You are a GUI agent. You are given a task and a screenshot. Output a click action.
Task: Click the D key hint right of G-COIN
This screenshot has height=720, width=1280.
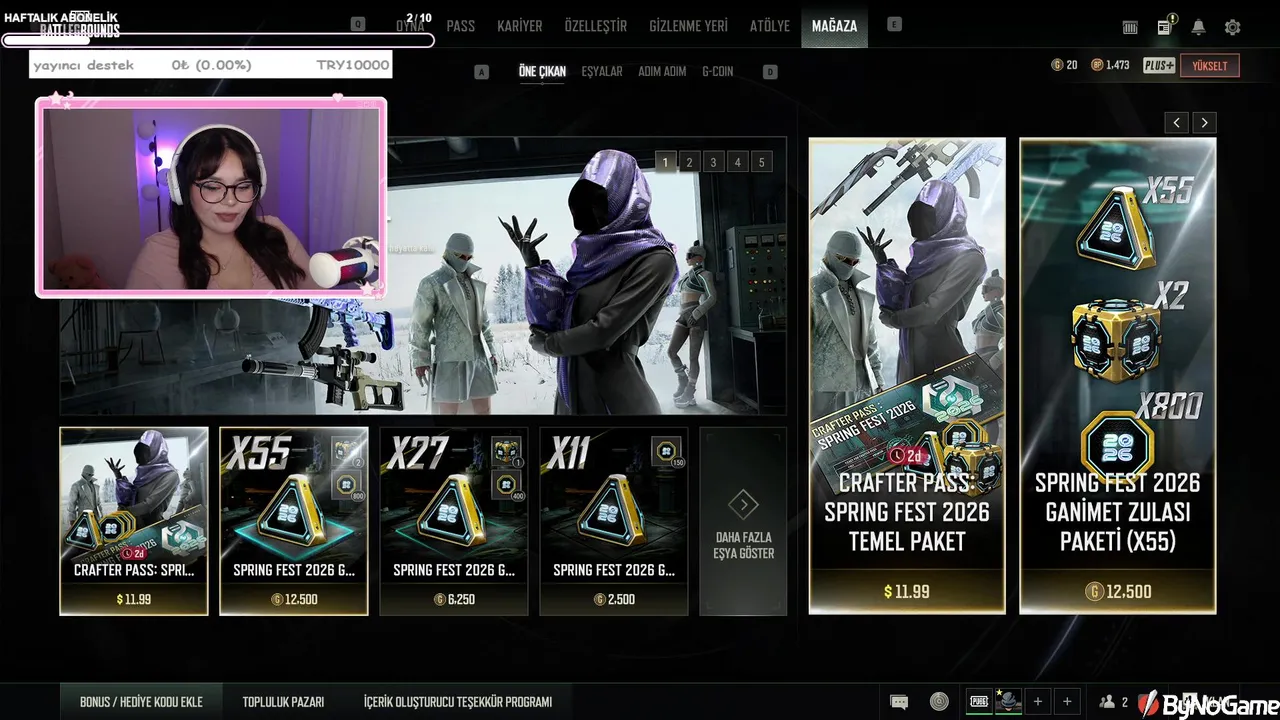[770, 72]
